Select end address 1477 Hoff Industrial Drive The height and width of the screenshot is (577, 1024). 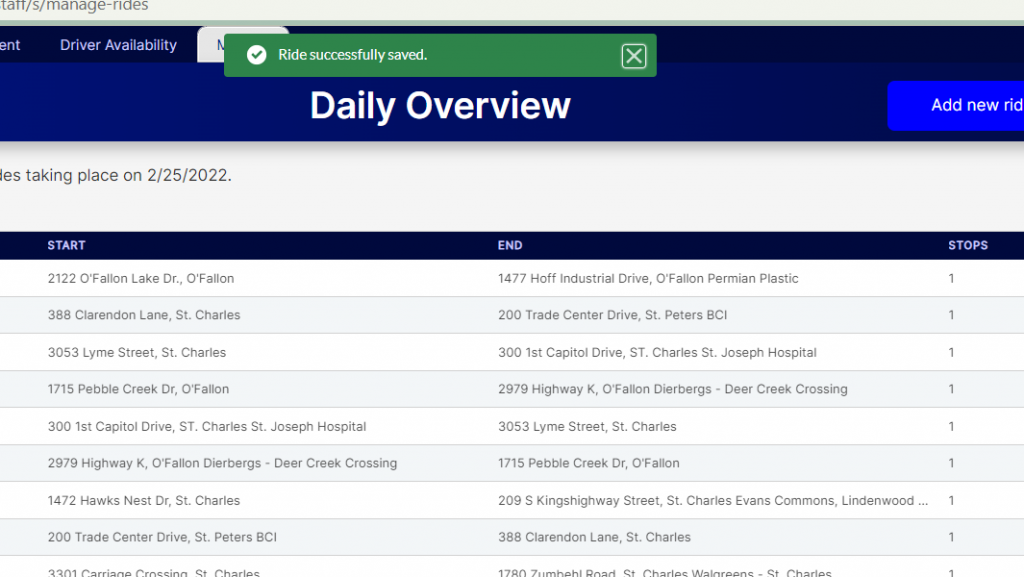tap(648, 278)
